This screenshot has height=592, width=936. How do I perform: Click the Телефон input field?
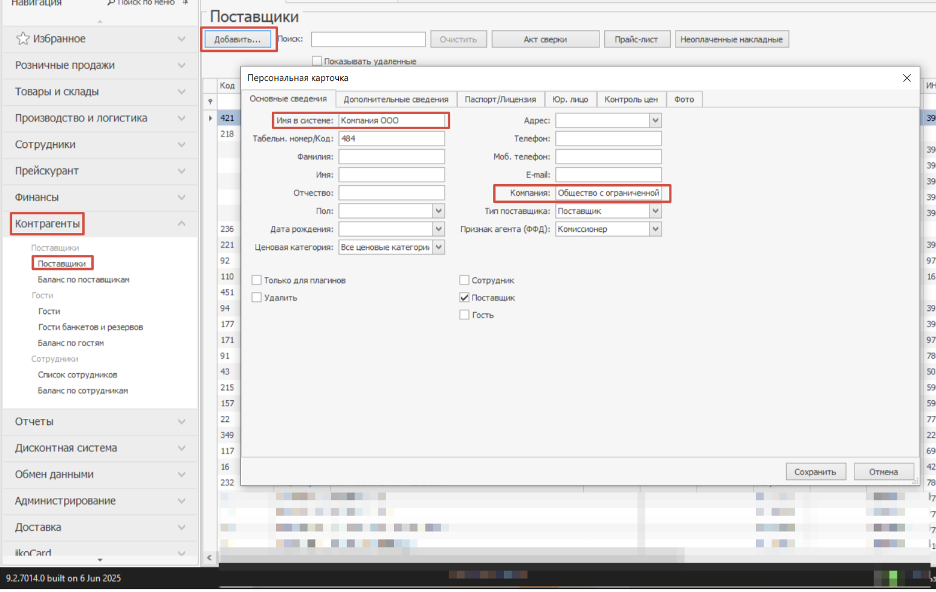[x=608, y=138]
